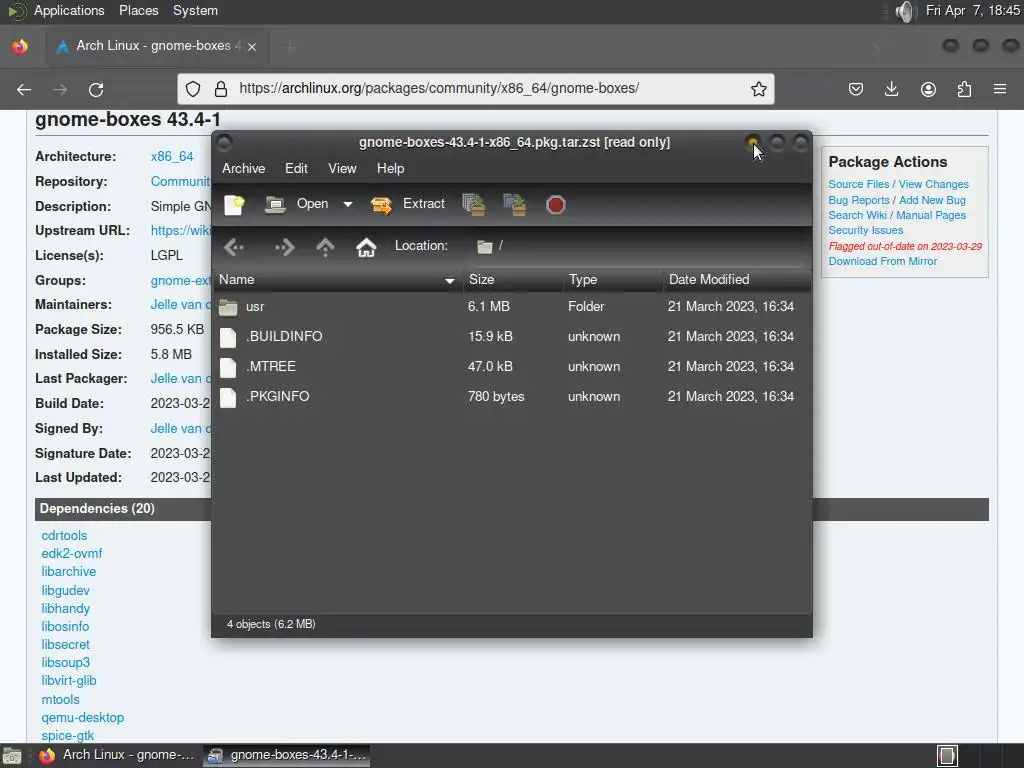Image resolution: width=1024 pixels, height=768 pixels.
Task: Create a new archive with the toolbar icon
Action: tap(234, 204)
